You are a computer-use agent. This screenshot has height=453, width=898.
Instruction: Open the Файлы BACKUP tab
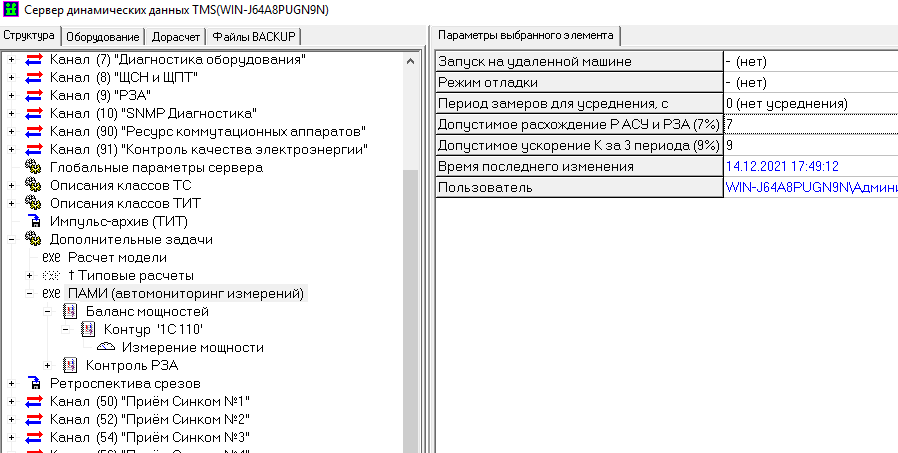coord(255,37)
